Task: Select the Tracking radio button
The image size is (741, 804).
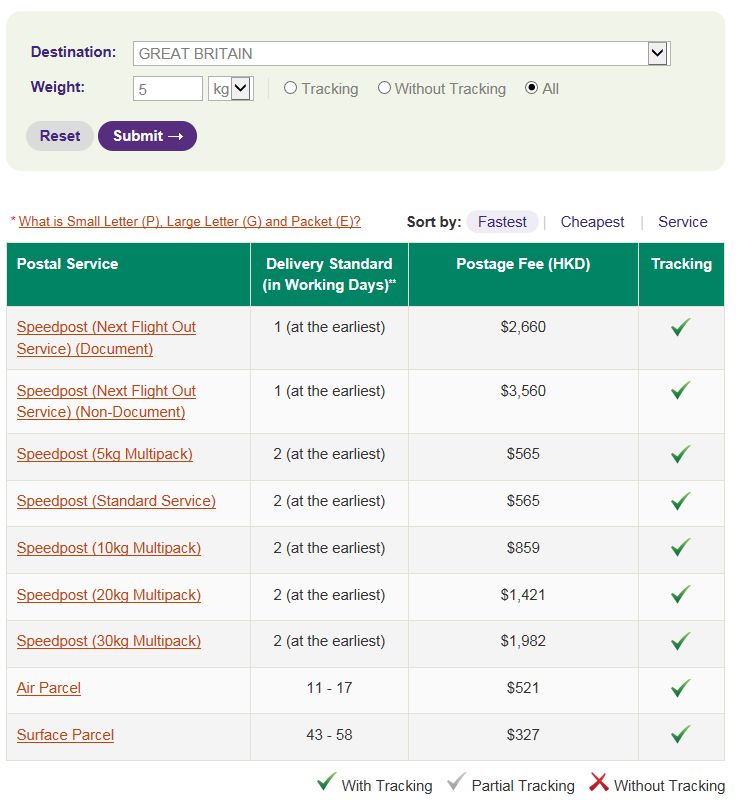Action: pos(291,88)
